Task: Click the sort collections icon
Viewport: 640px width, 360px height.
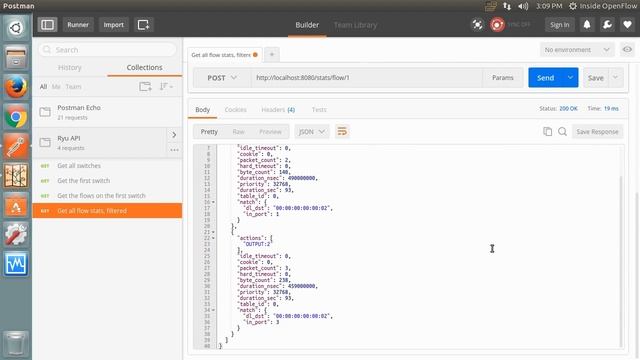Action: pyautogui.click(x=165, y=87)
